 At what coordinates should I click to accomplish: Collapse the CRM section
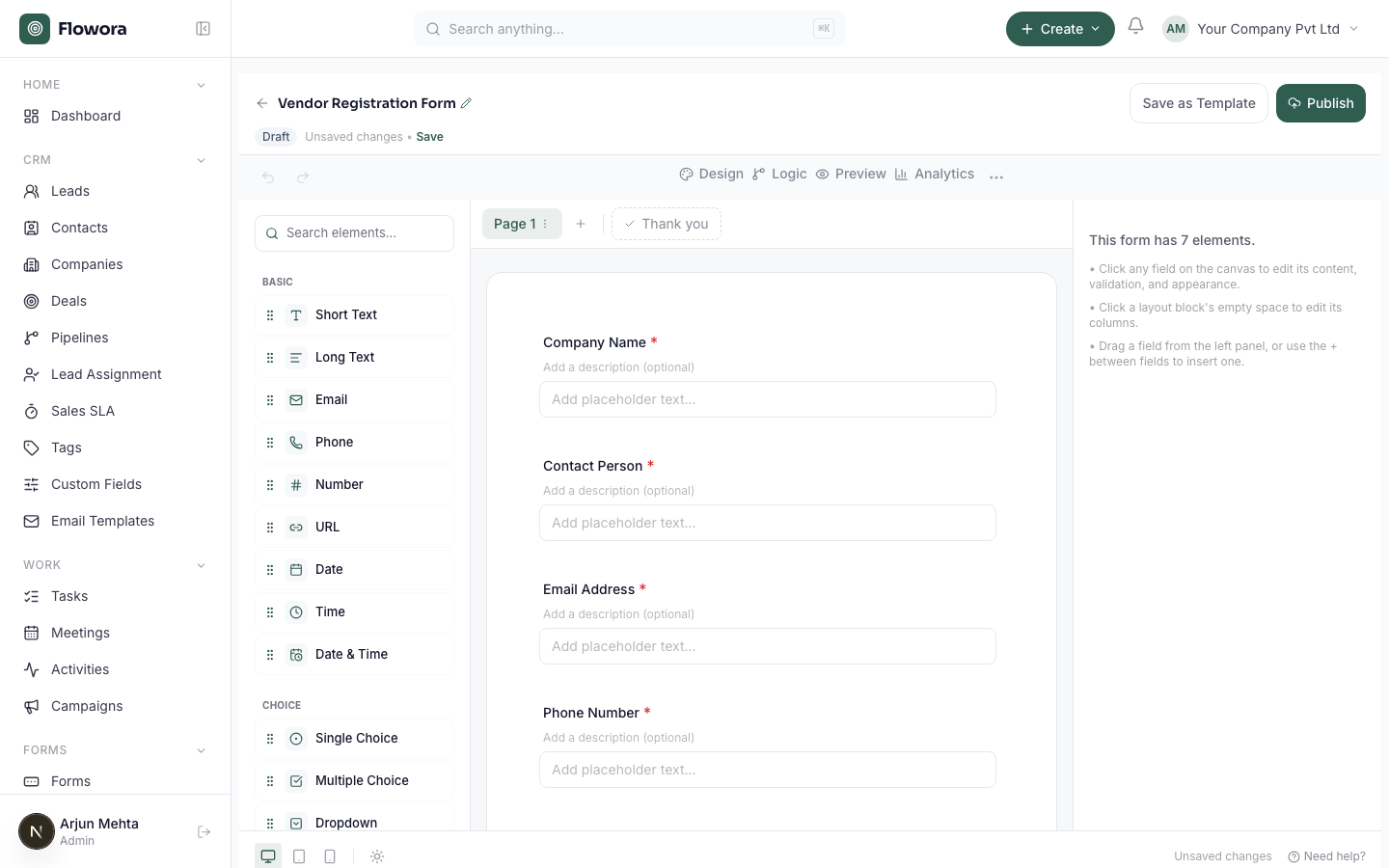click(201, 160)
